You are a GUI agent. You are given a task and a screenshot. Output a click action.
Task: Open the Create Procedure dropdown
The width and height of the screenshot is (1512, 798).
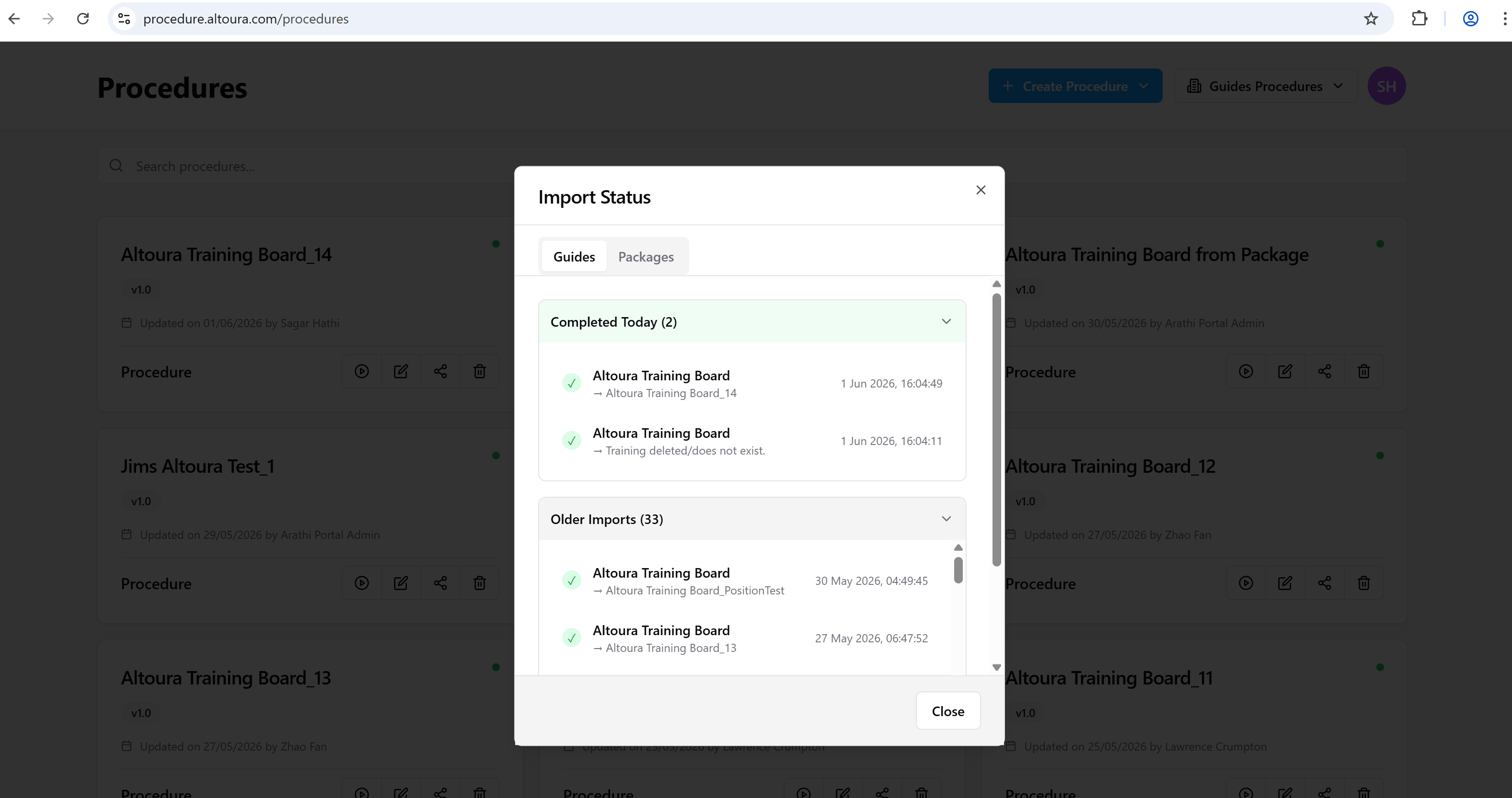pos(1075,86)
